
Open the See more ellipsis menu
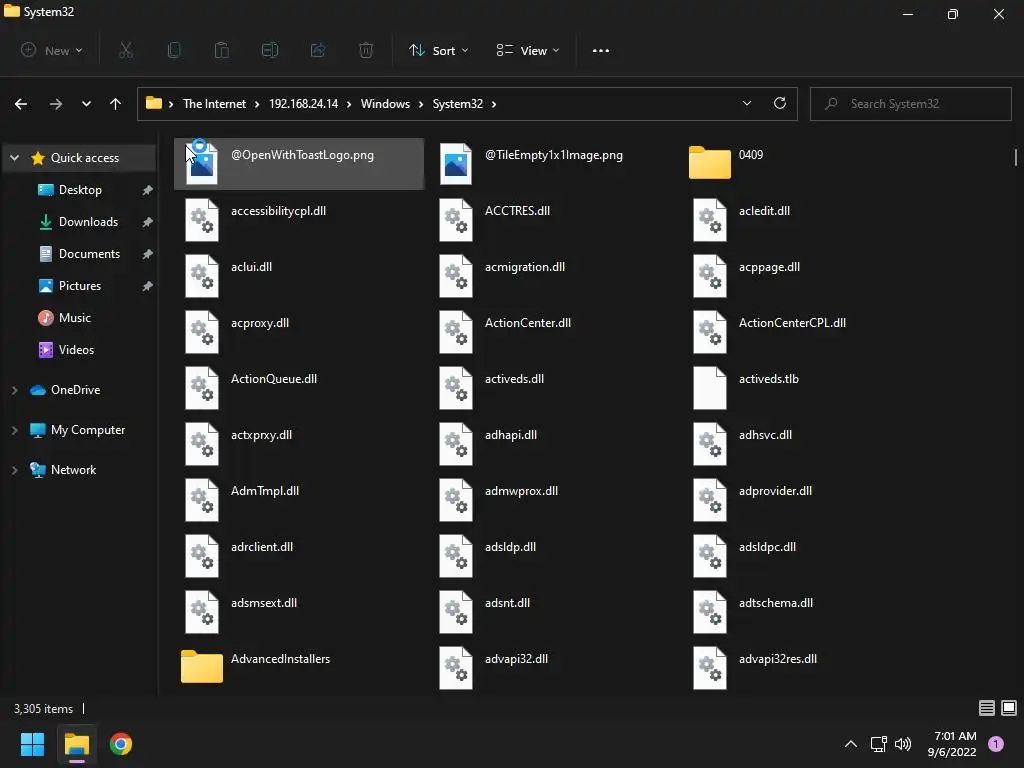(x=601, y=50)
